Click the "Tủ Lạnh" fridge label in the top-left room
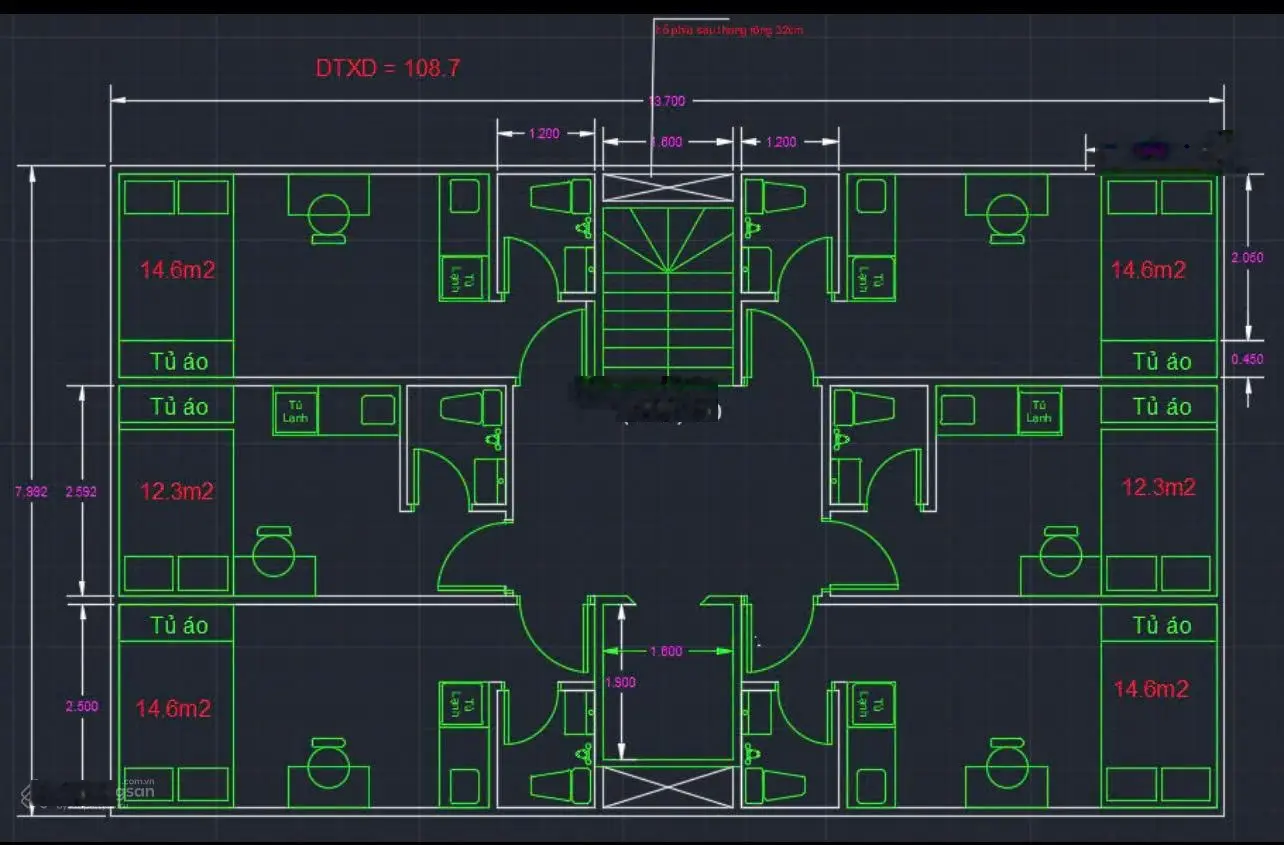1284x845 pixels. [x=462, y=279]
